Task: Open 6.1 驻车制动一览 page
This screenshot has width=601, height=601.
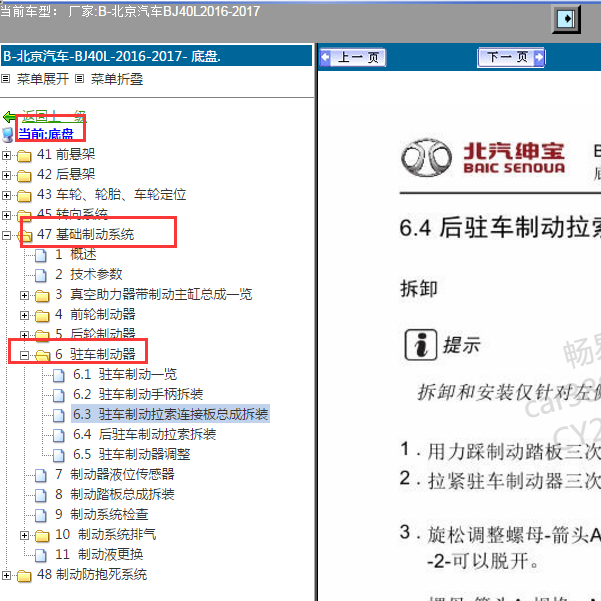Action: pos(125,374)
